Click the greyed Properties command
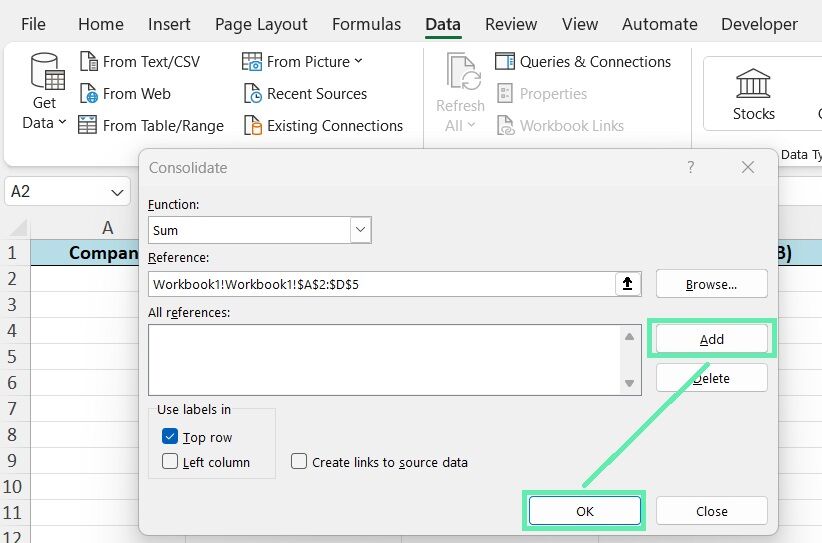 click(542, 94)
